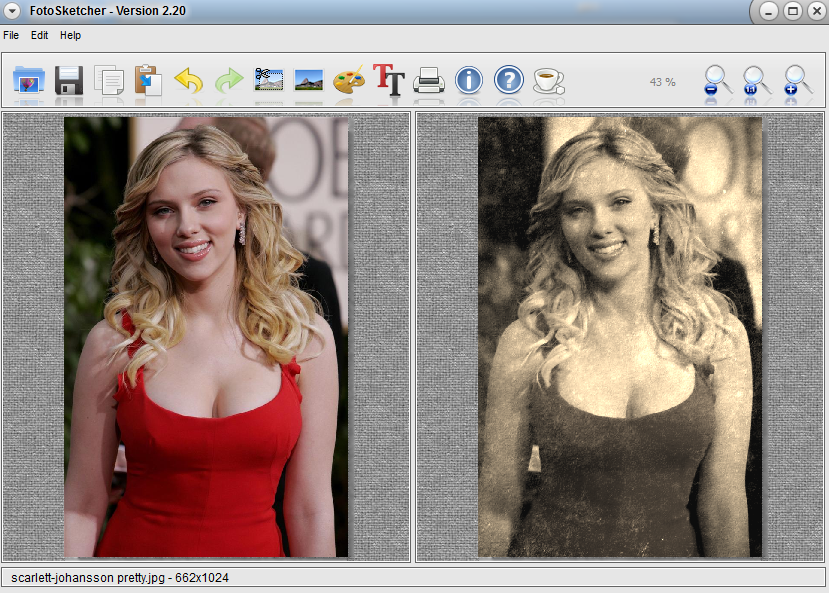Close the FotoSketcher window
Viewport: 829px width, 593px height.
click(x=816, y=11)
